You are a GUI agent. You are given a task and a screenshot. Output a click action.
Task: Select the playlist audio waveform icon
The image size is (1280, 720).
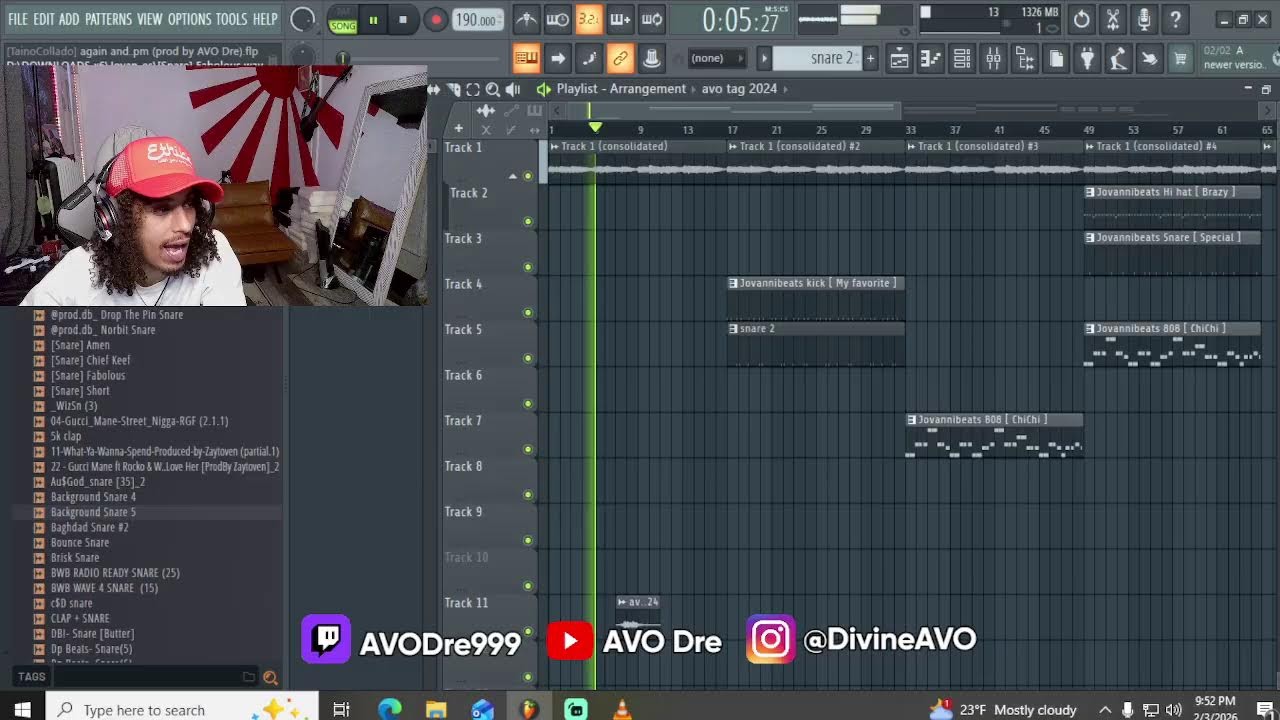click(x=486, y=110)
